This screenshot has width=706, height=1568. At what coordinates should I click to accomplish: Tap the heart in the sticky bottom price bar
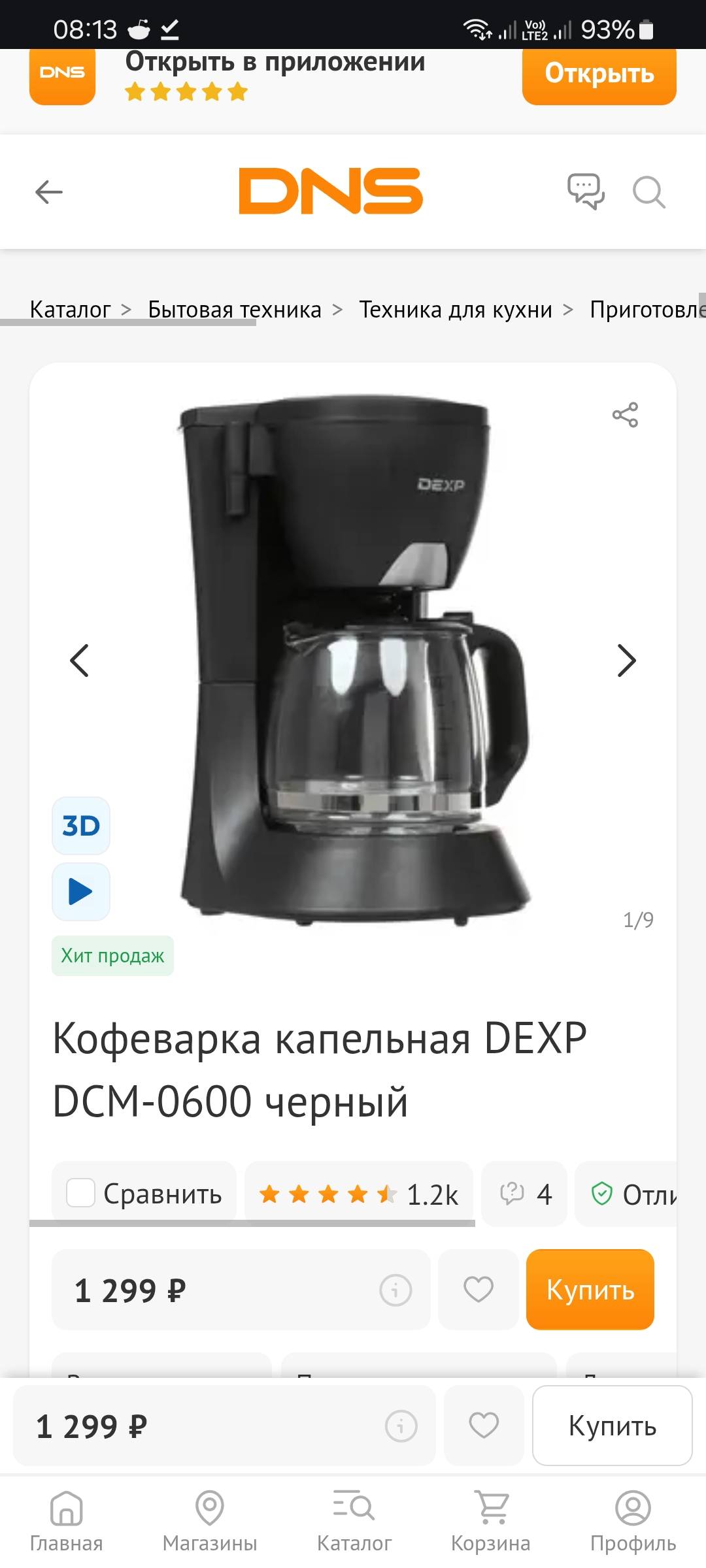click(484, 1426)
